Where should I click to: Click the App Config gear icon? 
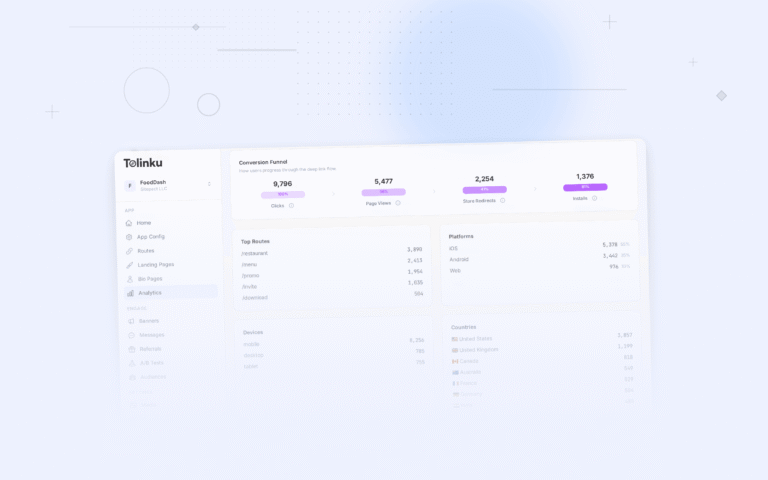click(x=129, y=237)
